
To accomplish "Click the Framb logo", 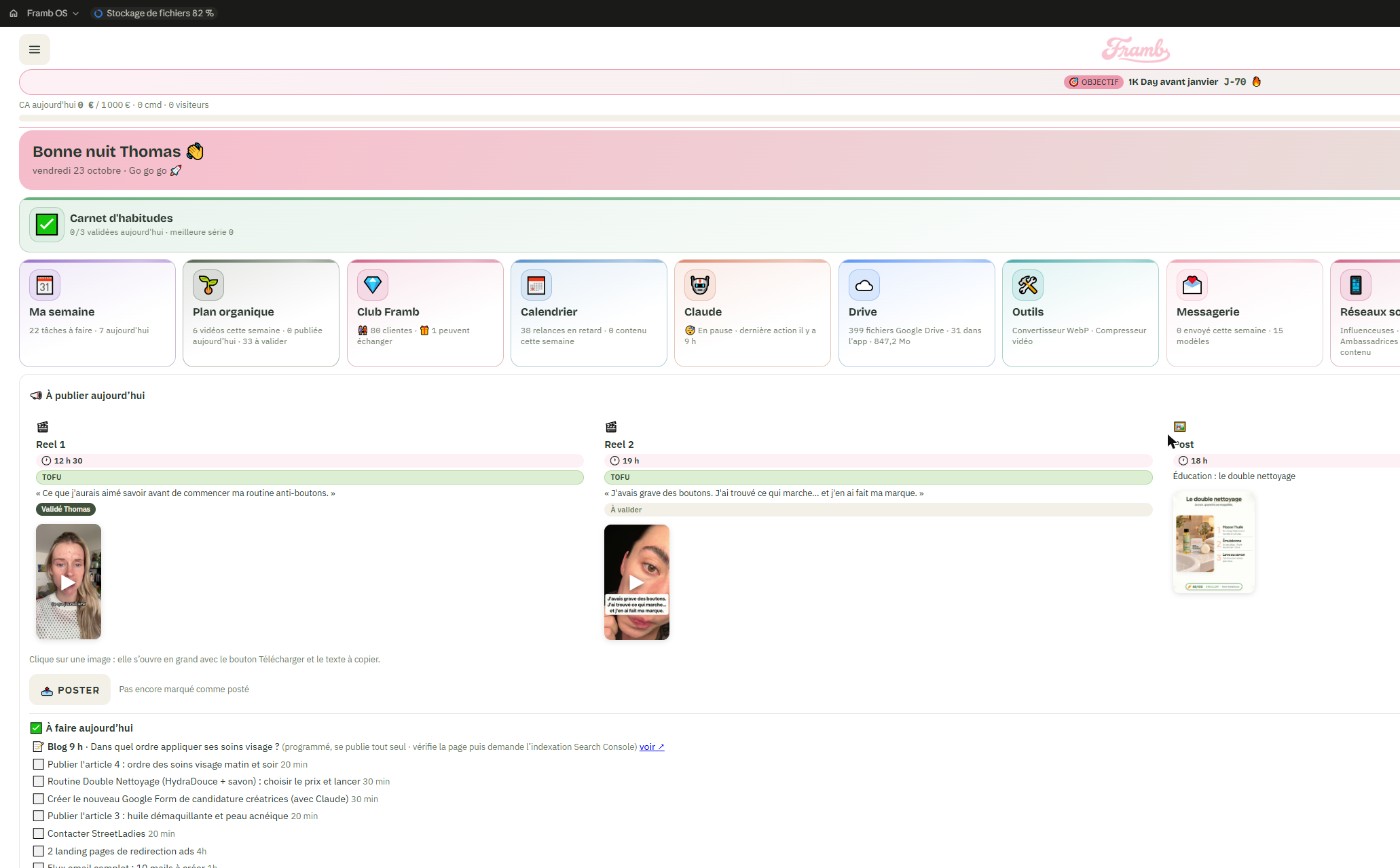I will point(1135,49).
